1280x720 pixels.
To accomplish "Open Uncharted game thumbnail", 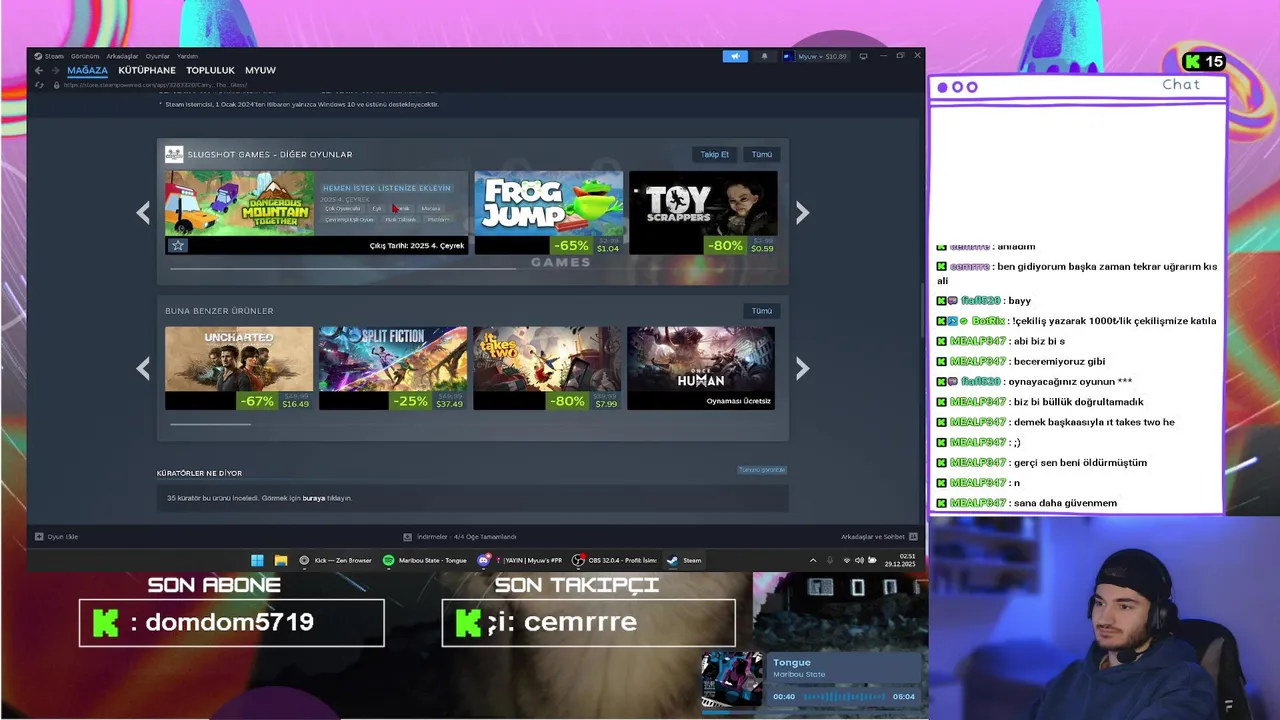I will coord(239,359).
